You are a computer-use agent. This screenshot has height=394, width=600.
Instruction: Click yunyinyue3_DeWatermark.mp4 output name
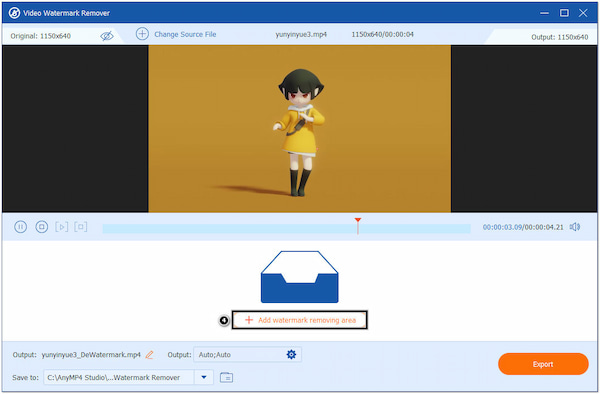[91, 355]
